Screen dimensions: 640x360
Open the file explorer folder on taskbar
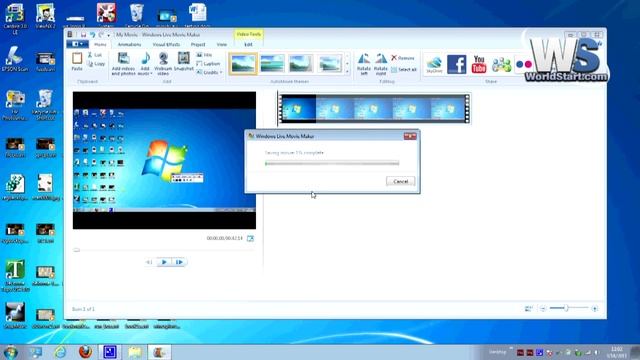(x=134, y=352)
